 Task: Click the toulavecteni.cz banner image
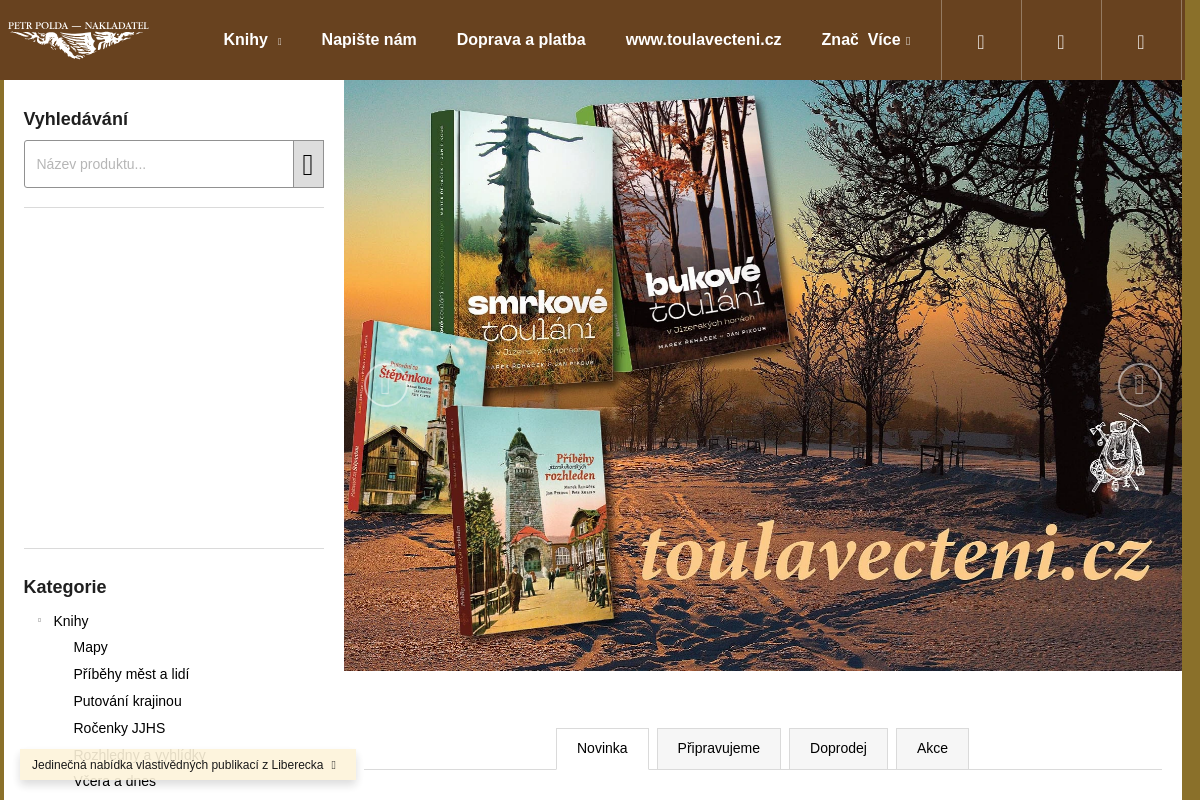[763, 375]
